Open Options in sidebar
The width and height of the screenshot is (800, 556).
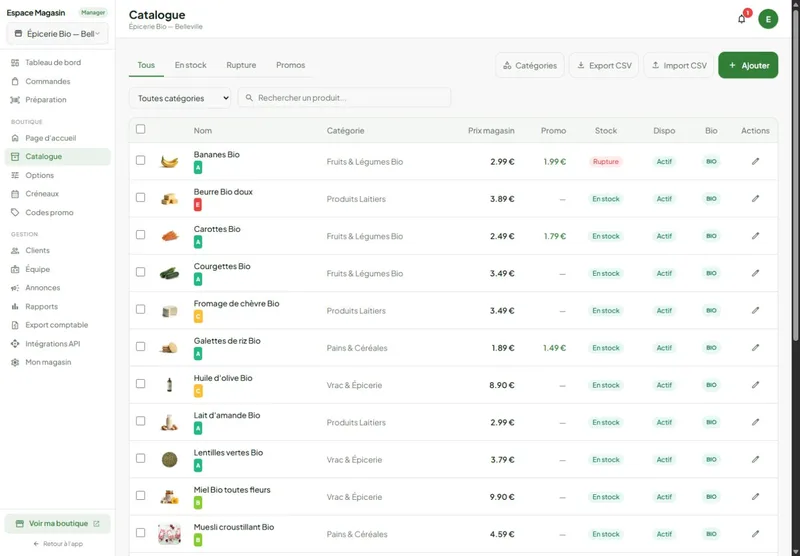58,175
